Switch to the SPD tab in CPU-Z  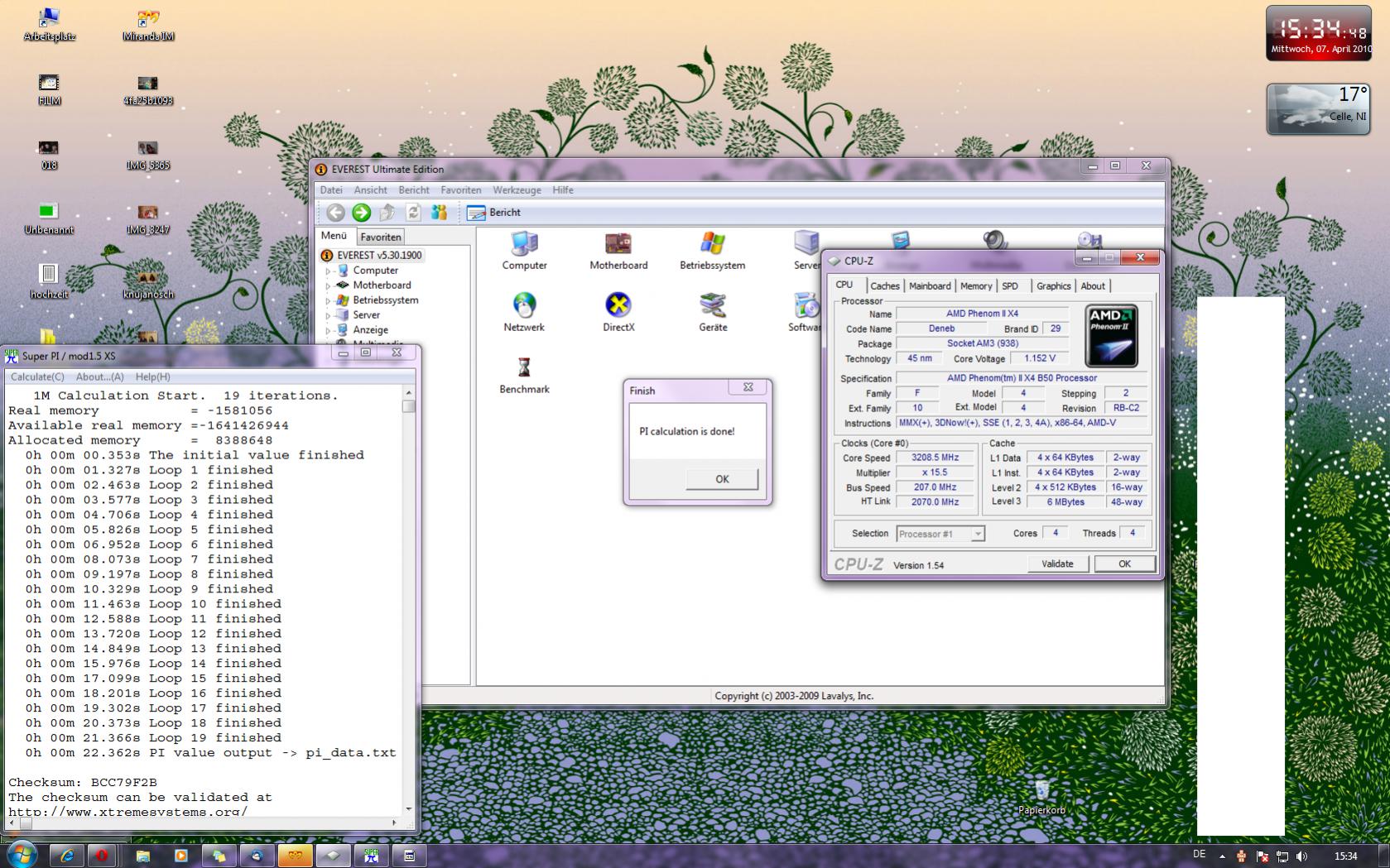click(x=1010, y=286)
